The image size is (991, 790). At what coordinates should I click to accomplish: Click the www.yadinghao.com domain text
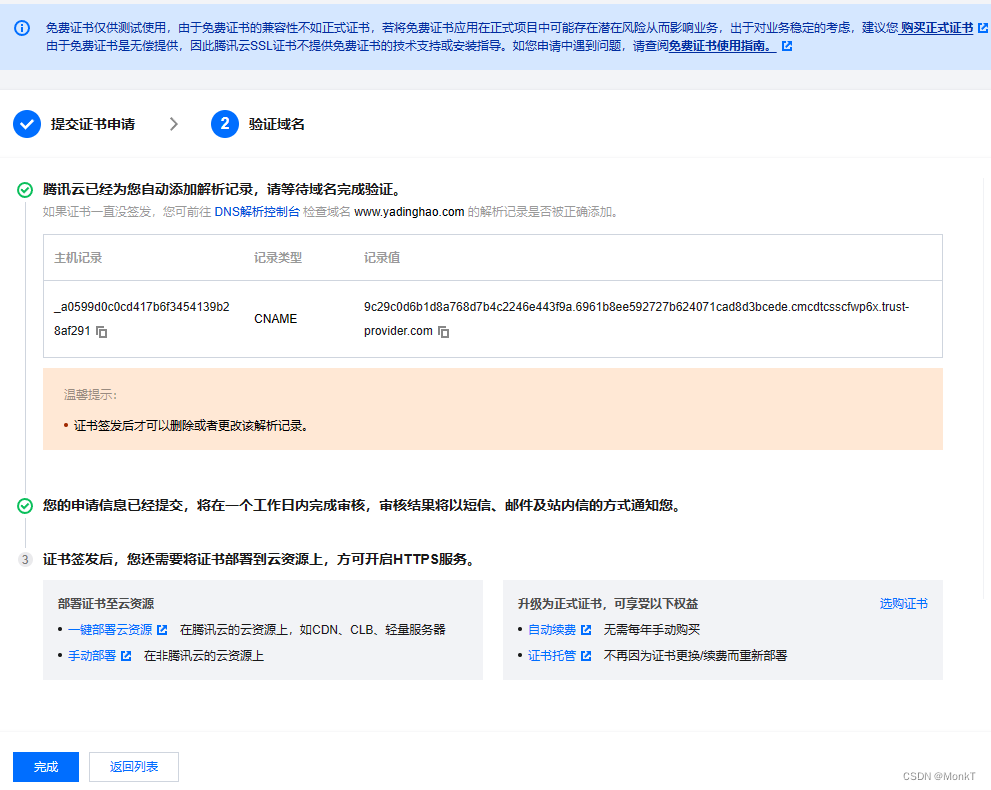(x=409, y=212)
